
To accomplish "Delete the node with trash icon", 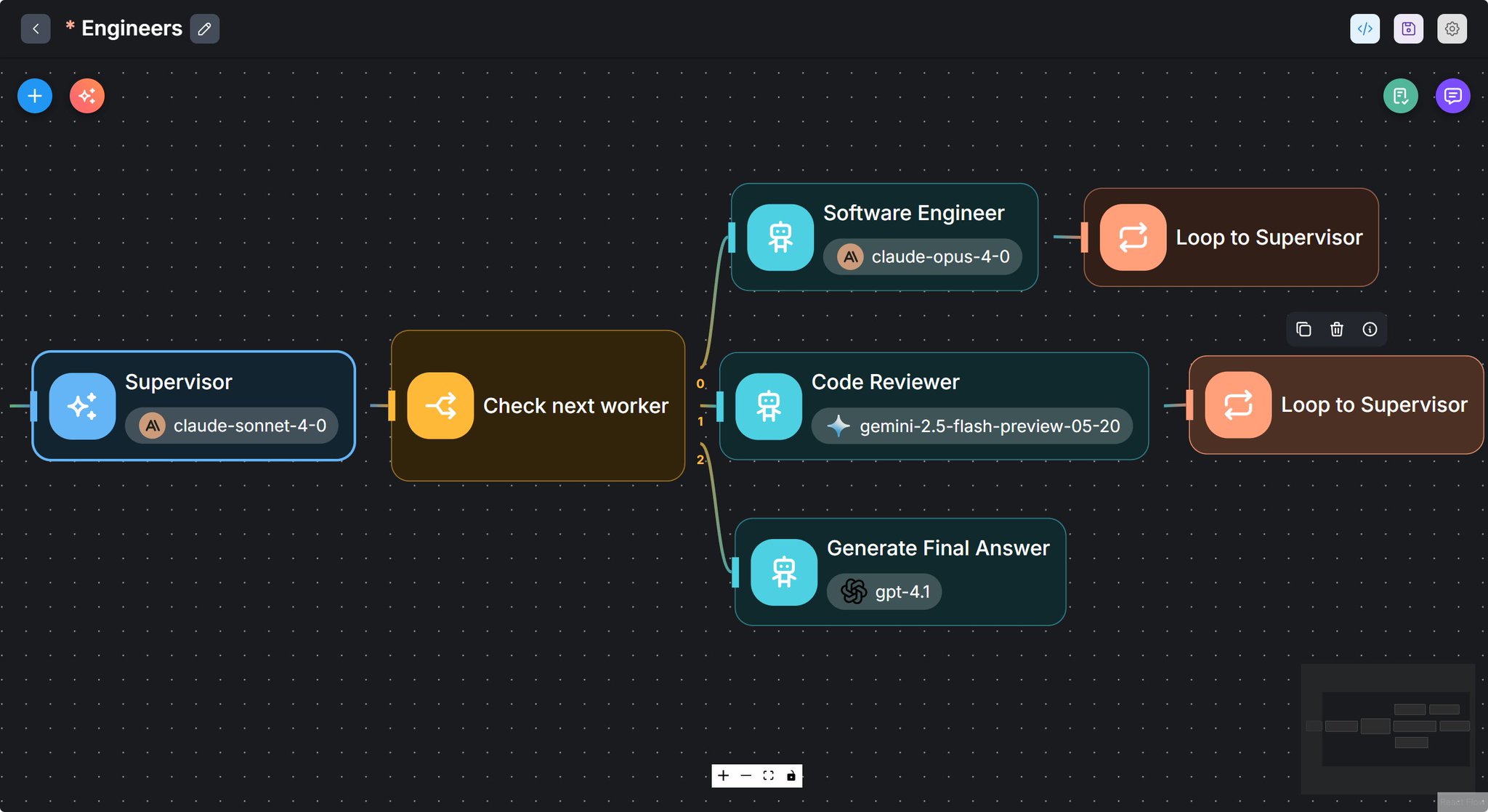I will coord(1336,330).
